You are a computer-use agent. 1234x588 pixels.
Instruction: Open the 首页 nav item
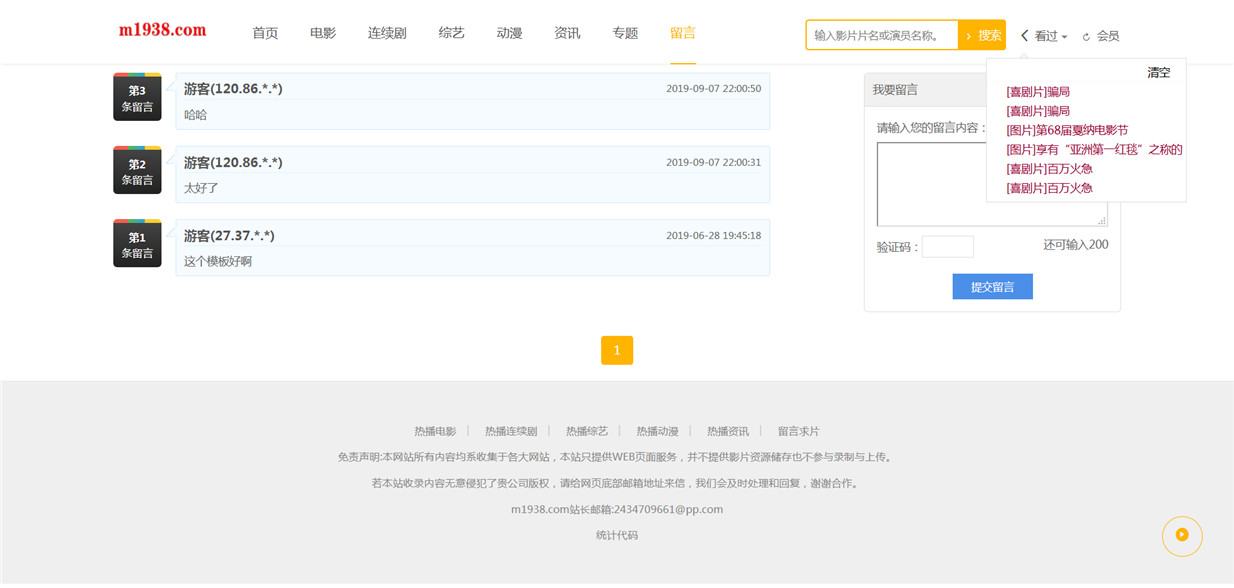[265, 33]
